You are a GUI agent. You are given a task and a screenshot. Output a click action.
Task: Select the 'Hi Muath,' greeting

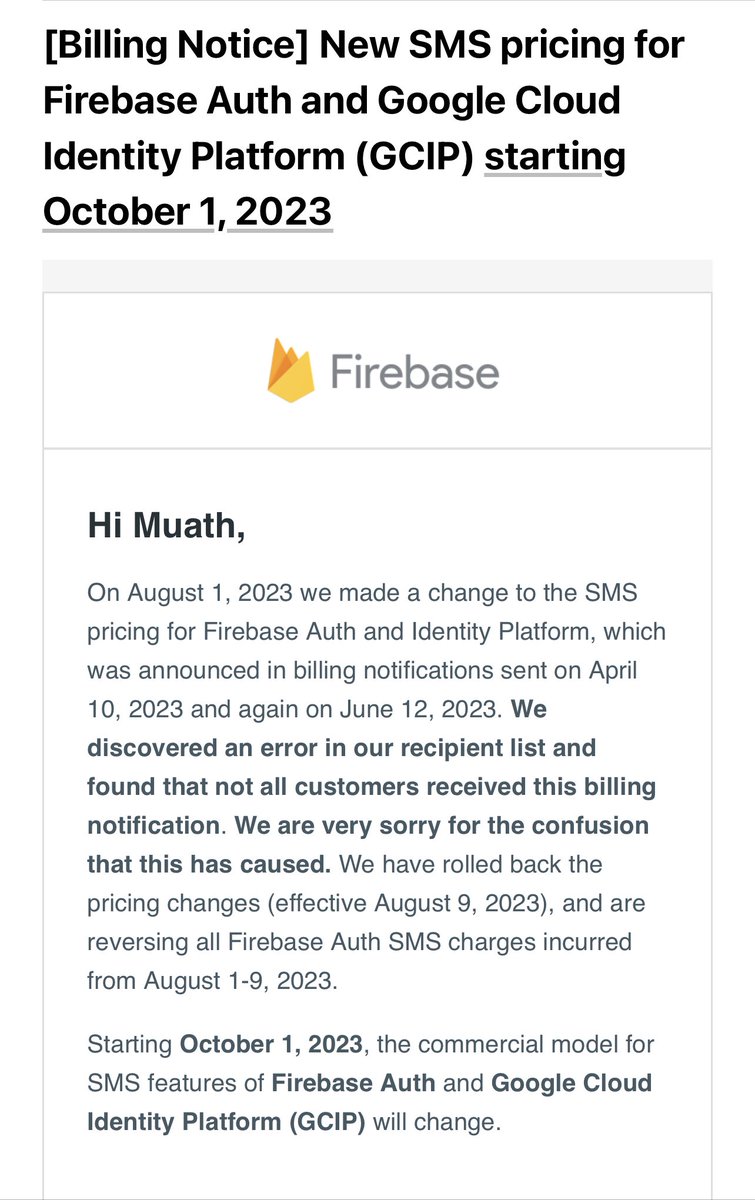pos(166,526)
